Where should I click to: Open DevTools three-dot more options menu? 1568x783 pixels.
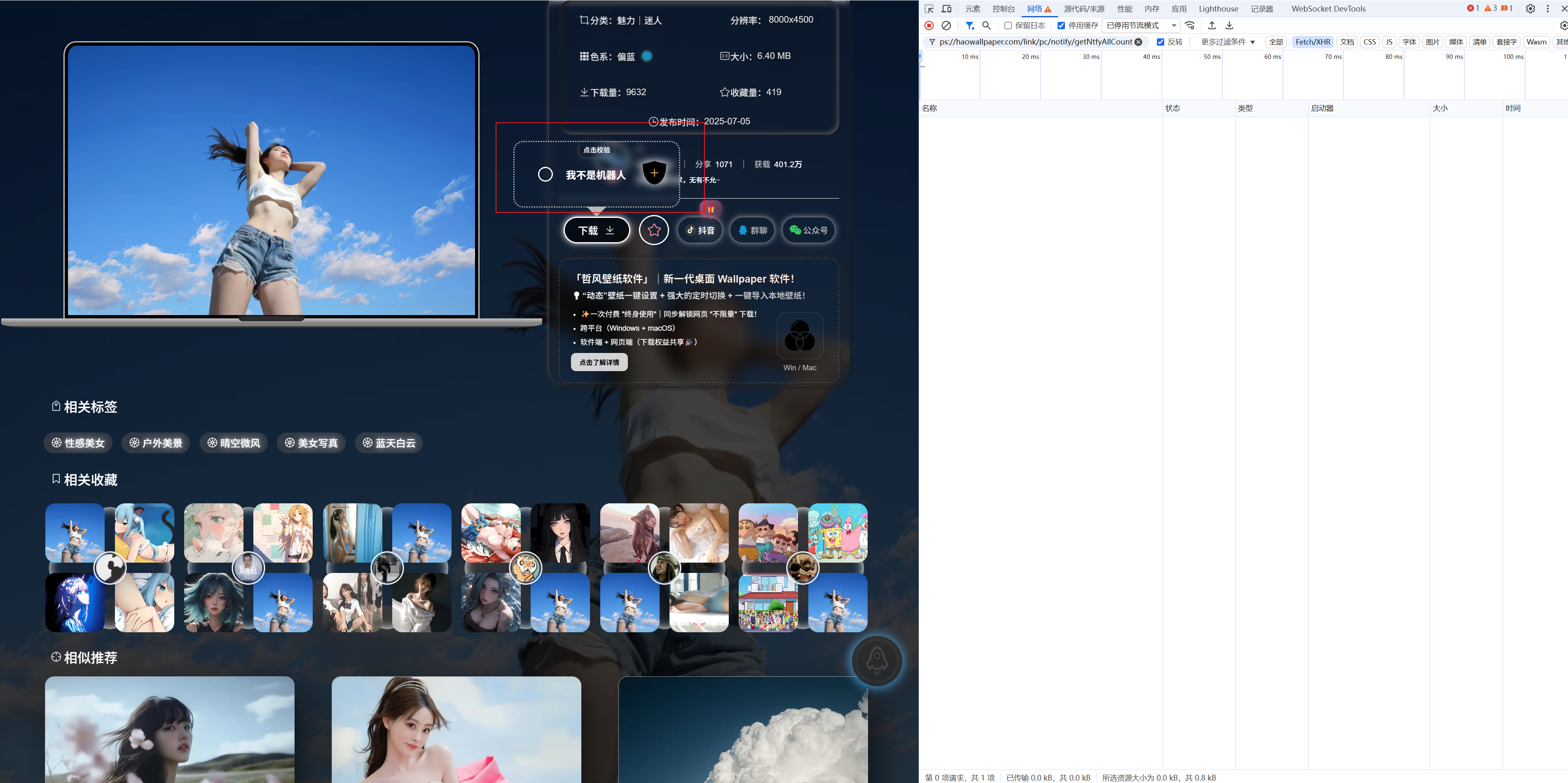(1548, 9)
